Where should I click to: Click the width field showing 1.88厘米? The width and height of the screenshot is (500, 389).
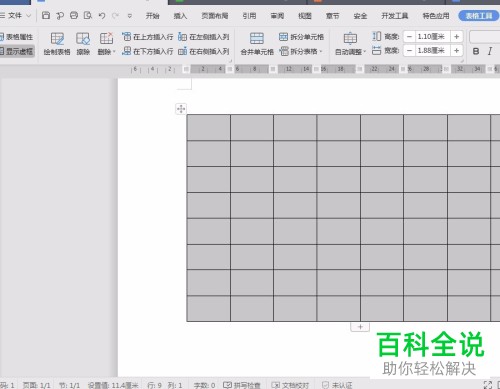433,51
